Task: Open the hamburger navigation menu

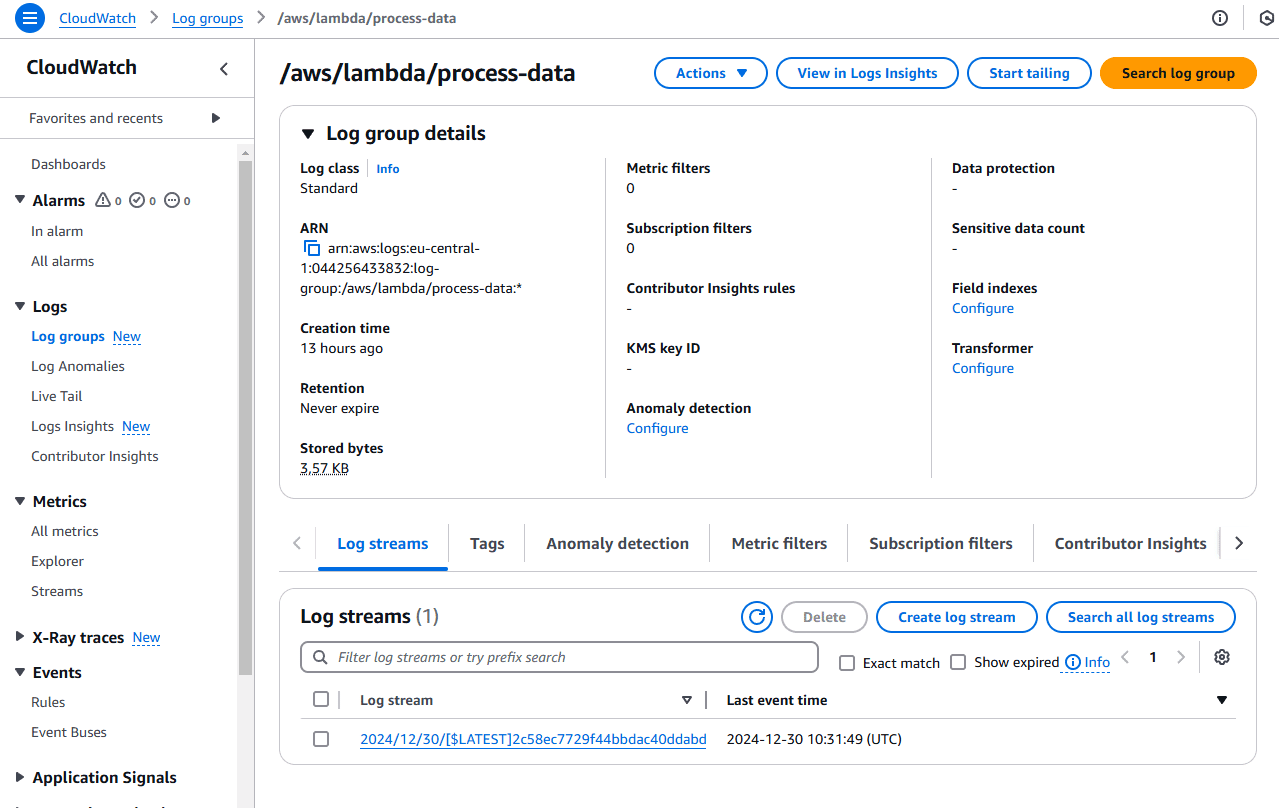Action: point(30,18)
